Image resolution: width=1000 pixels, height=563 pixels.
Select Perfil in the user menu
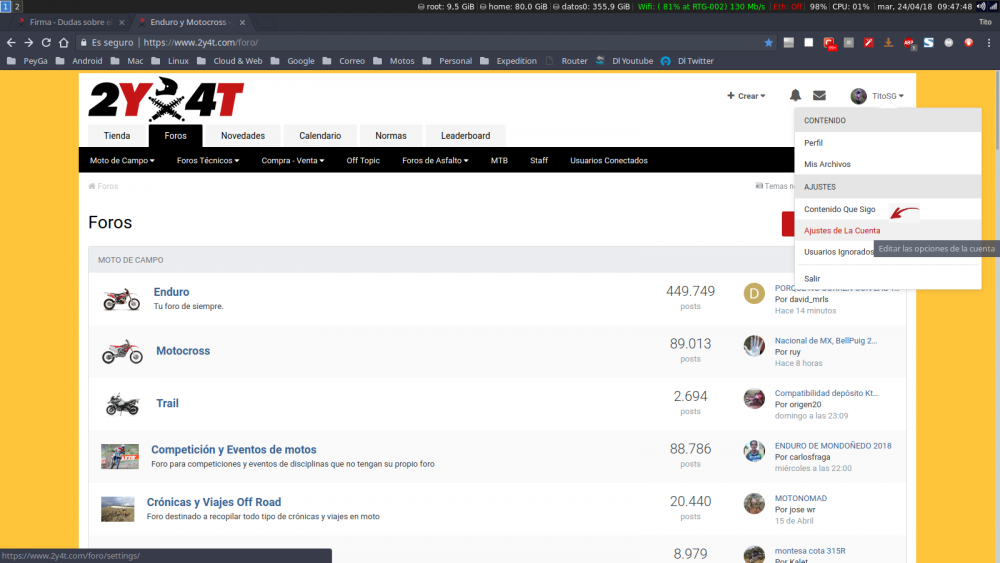point(888,143)
